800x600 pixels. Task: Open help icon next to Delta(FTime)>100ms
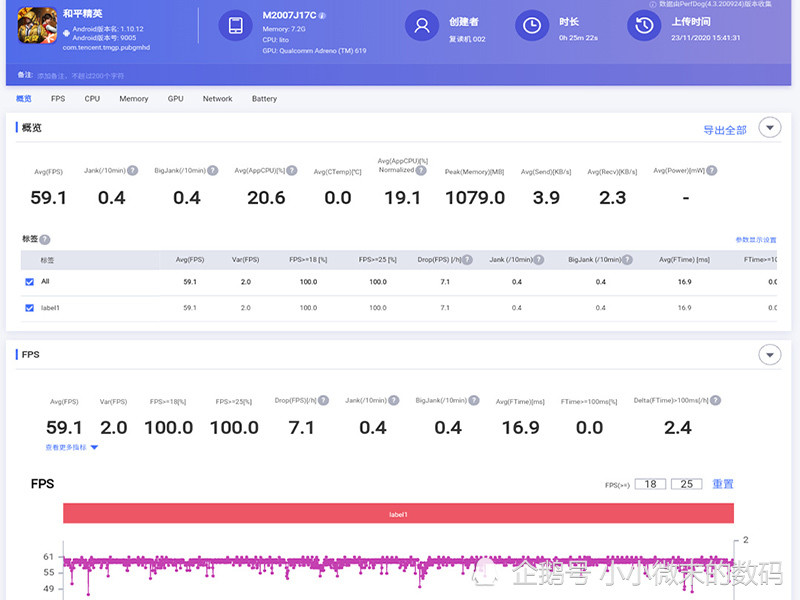716,401
